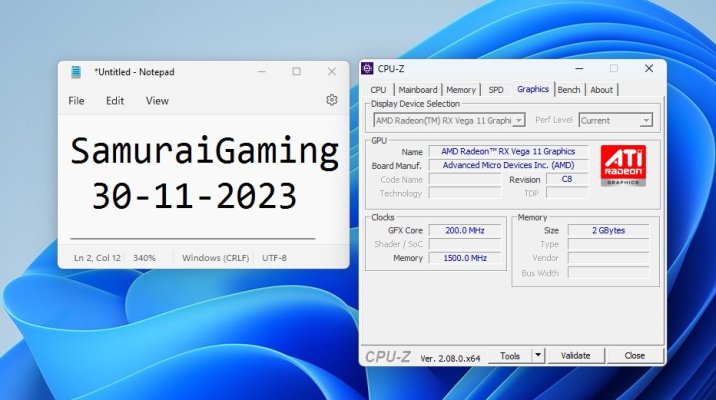Open the View menu in Notepad
716x400 pixels.
coord(157,100)
